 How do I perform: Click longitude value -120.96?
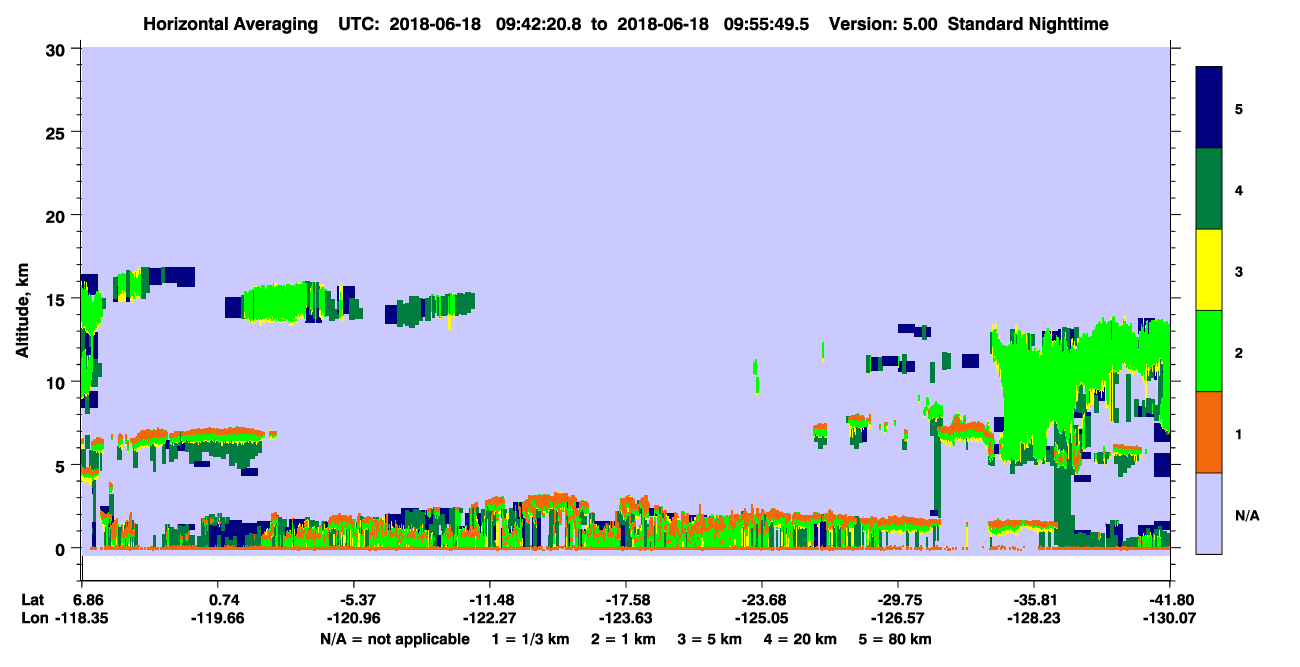(353, 618)
